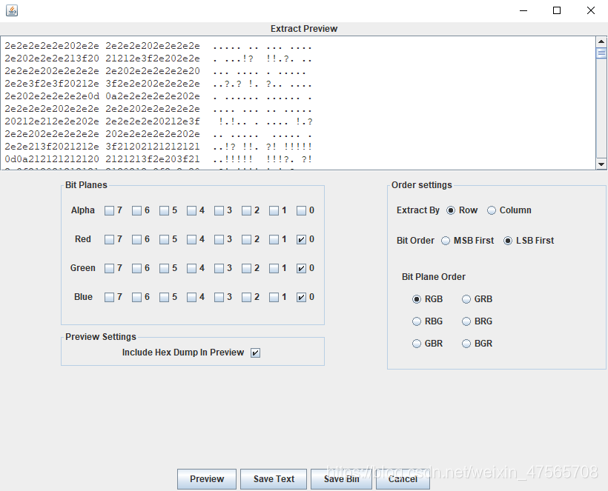Select GRB bit plane order
The image size is (608, 491).
click(x=466, y=299)
